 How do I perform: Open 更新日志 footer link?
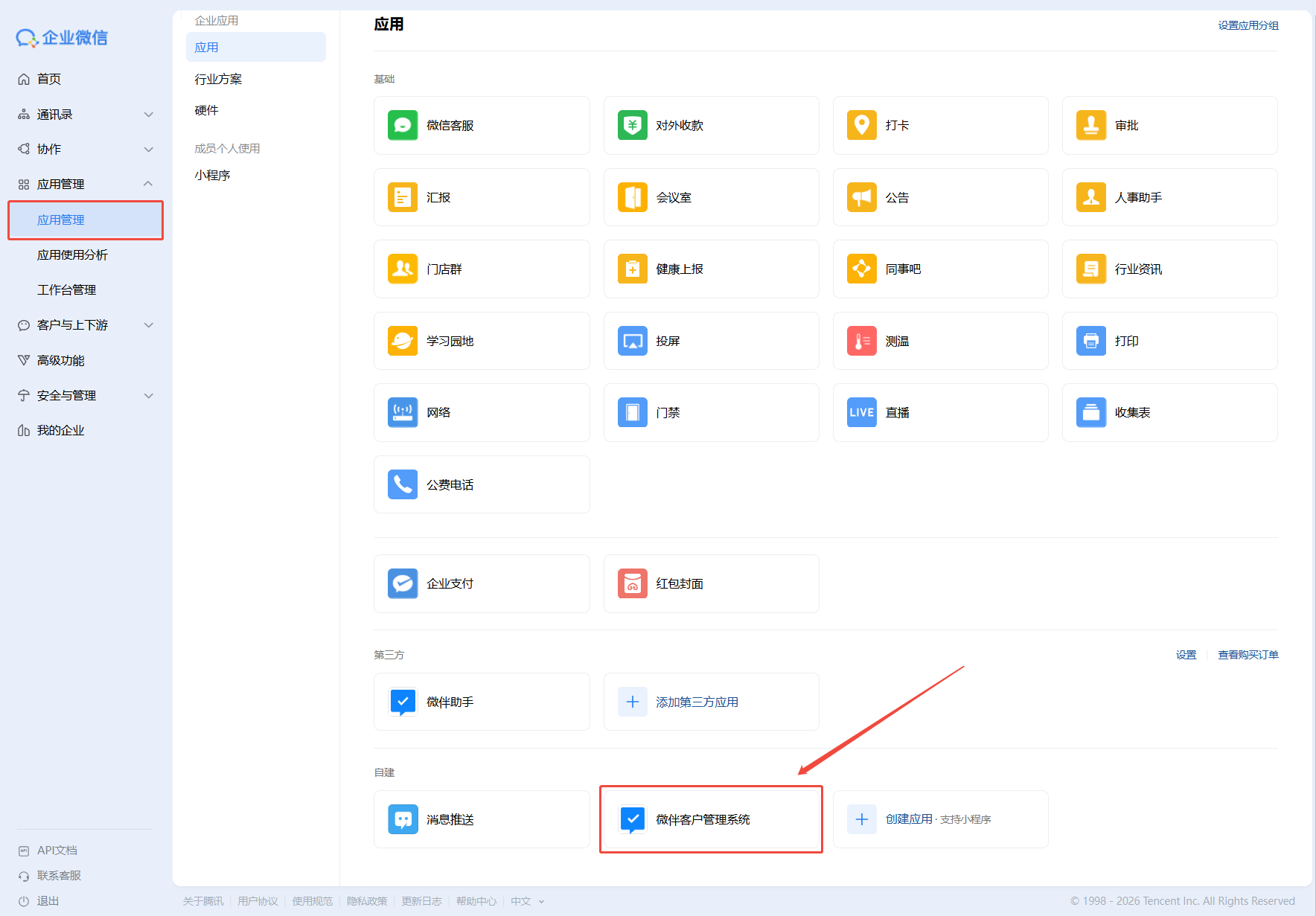click(x=422, y=901)
